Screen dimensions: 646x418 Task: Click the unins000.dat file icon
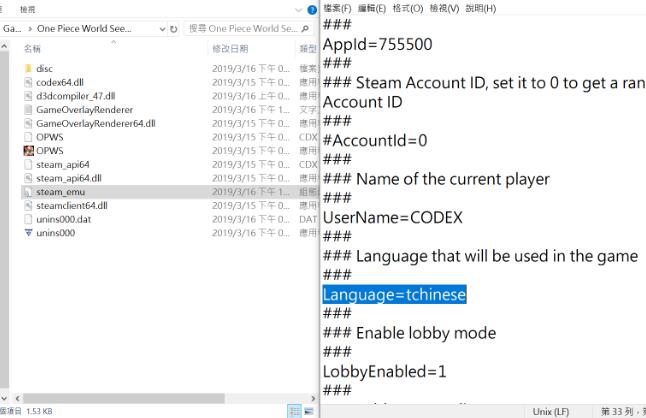point(28,219)
